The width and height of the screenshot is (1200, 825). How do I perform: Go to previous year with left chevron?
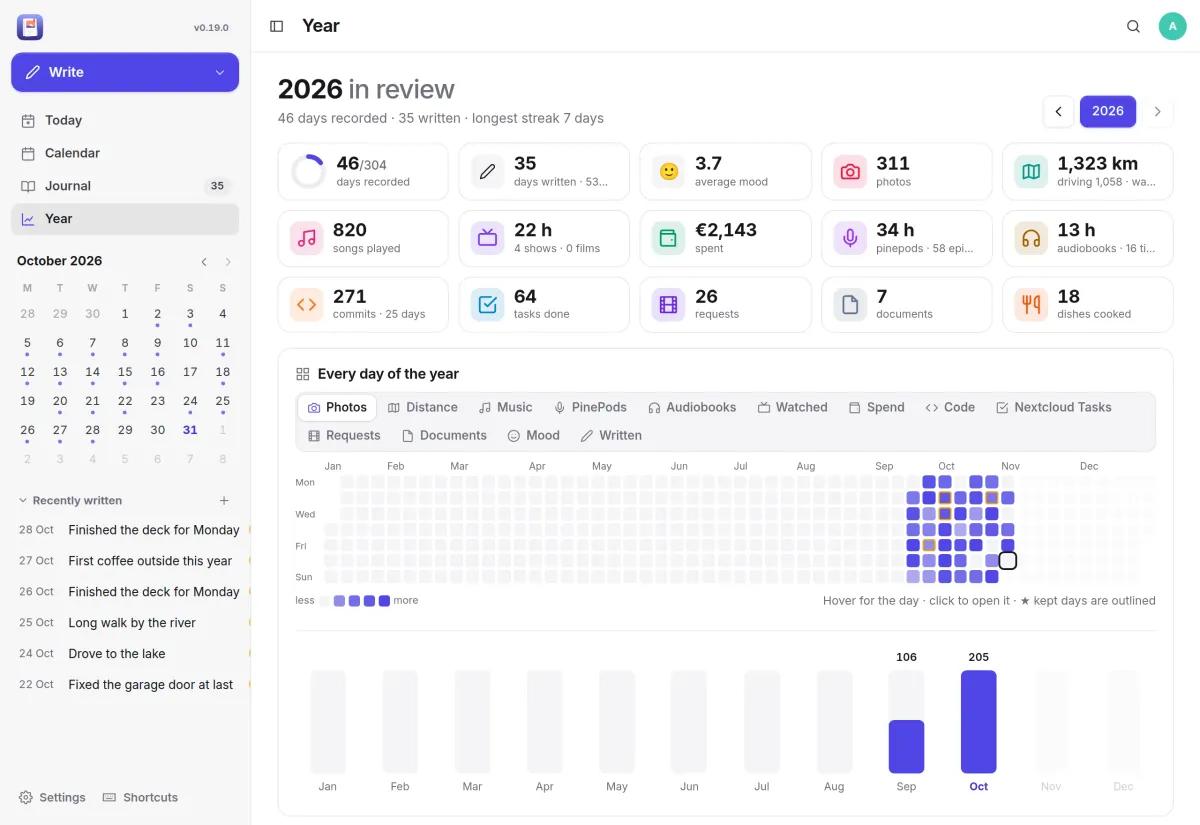click(1058, 112)
